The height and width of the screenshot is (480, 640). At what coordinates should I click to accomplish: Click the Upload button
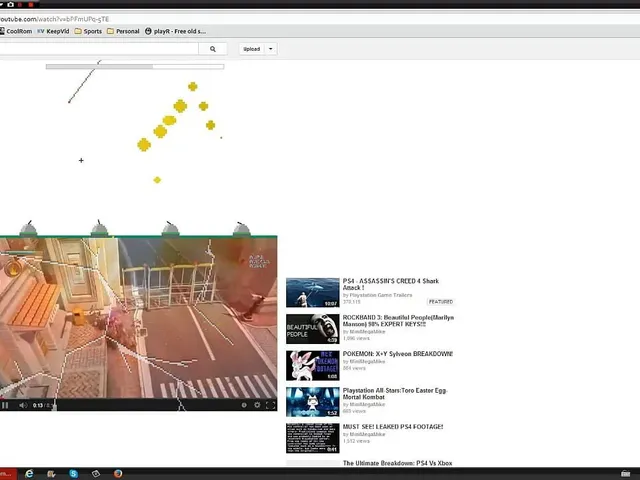(252, 49)
